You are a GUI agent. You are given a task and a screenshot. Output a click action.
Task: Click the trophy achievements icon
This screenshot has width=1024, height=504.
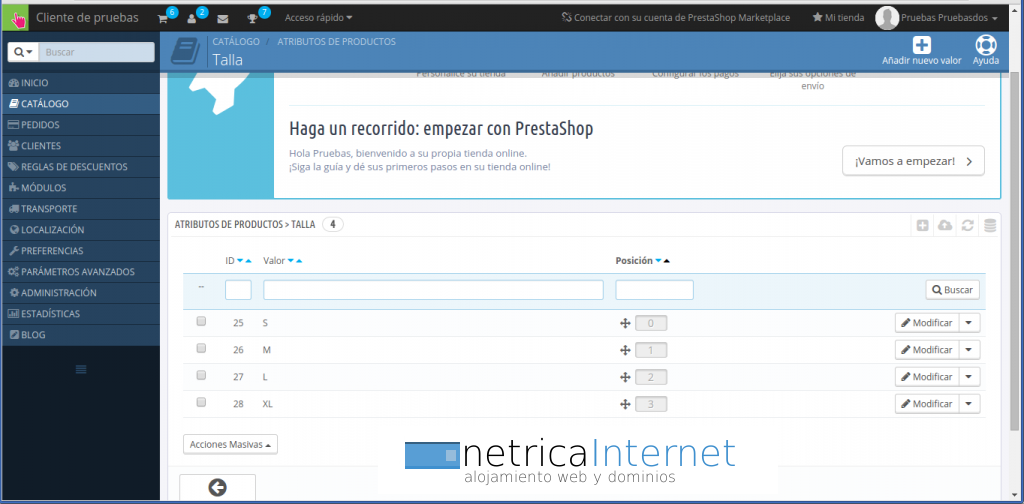(x=252, y=18)
